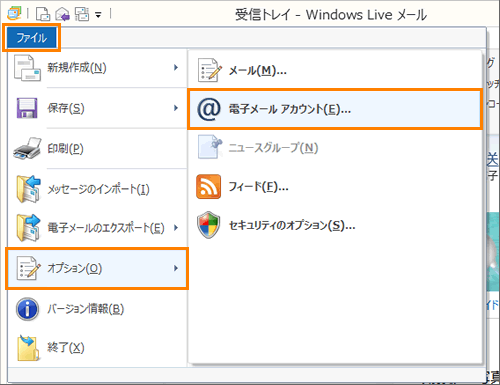Viewport: 500px width, 385px height.
Task: Click the 新規作成 document icon
Action: [x=27, y=68]
